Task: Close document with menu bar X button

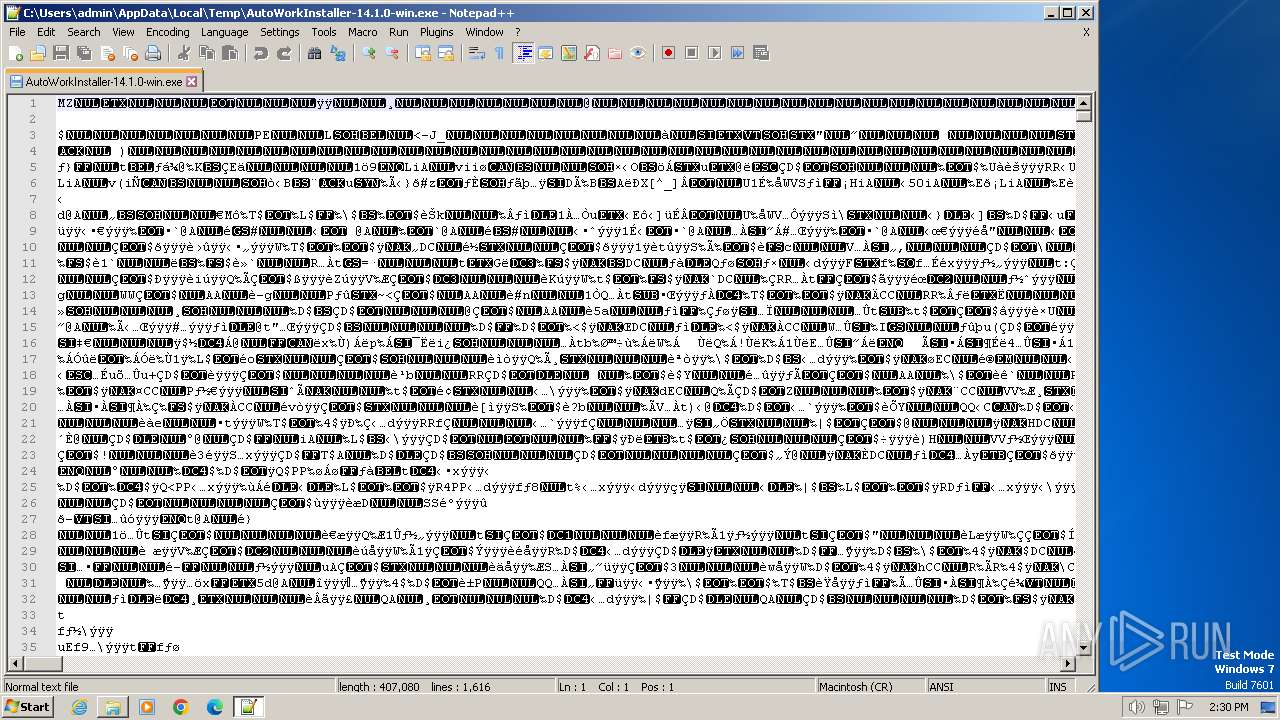Action: pyautogui.click(x=1086, y=32)
